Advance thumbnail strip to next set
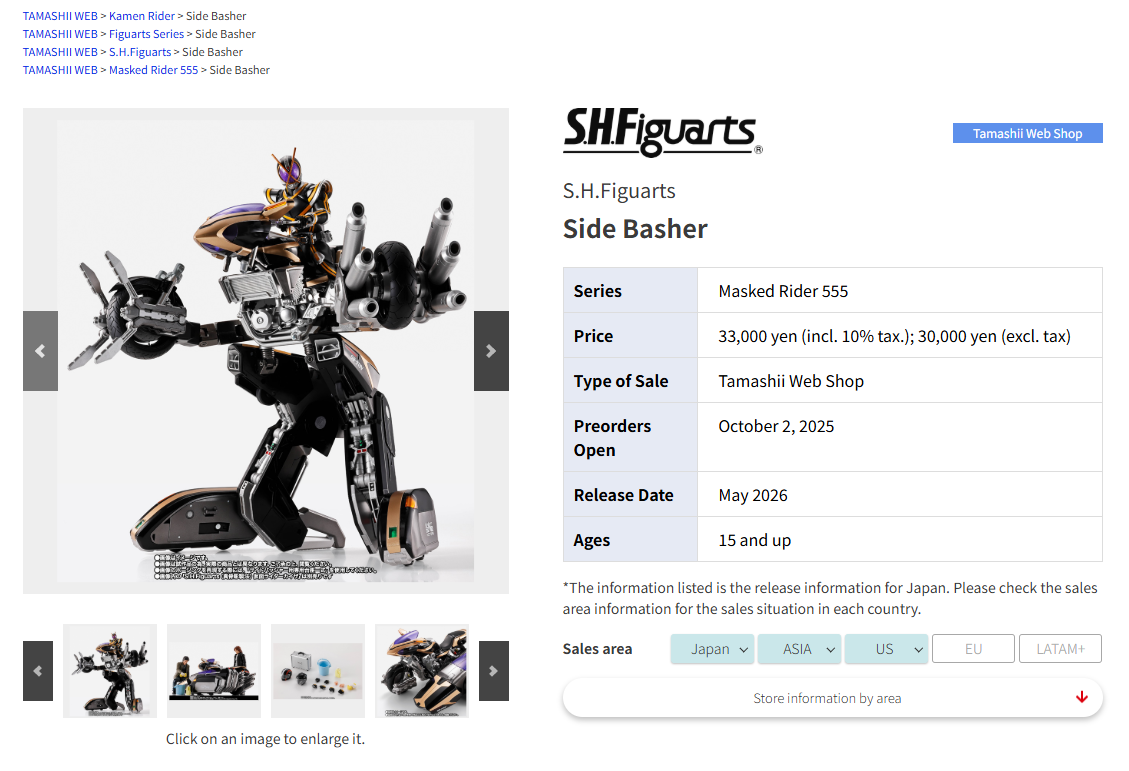This screenshot has width=1129, height=771. point(494,670)
